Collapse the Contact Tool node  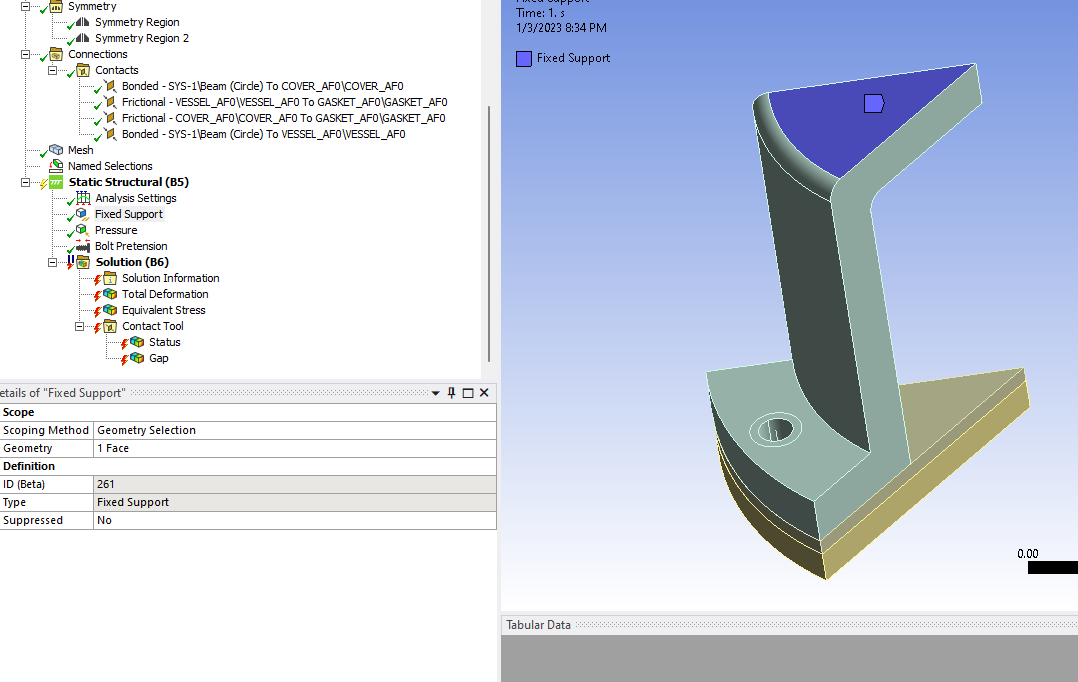click(79, 326)
